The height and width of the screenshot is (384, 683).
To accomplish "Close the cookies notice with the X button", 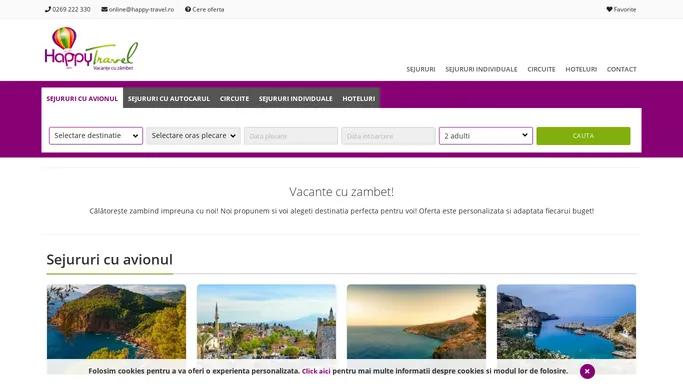I will click(x=587, y=371).
